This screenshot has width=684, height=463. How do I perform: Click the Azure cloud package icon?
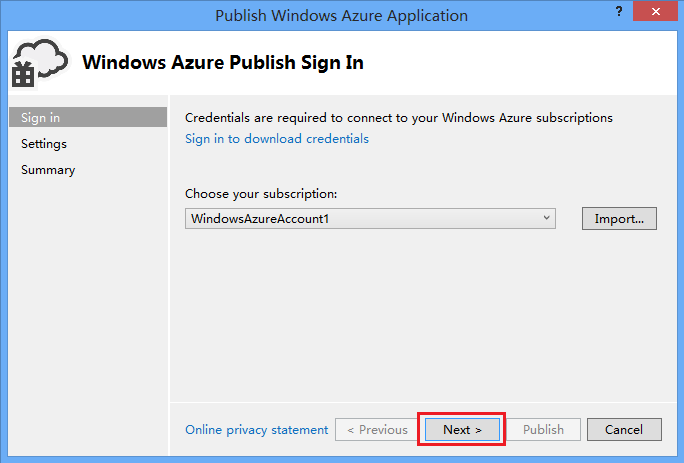tap(40, 62)
